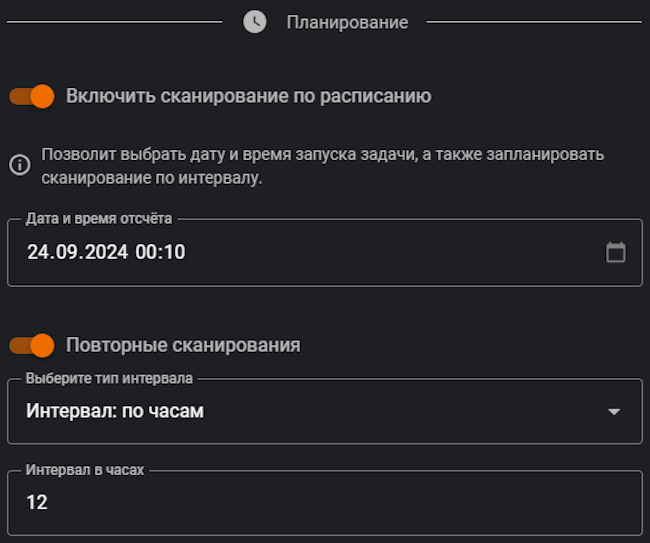Click the Дата и время отсчёта label
Image resolution: width=650 pixels, height=543 pixels.
coord(99,218)
